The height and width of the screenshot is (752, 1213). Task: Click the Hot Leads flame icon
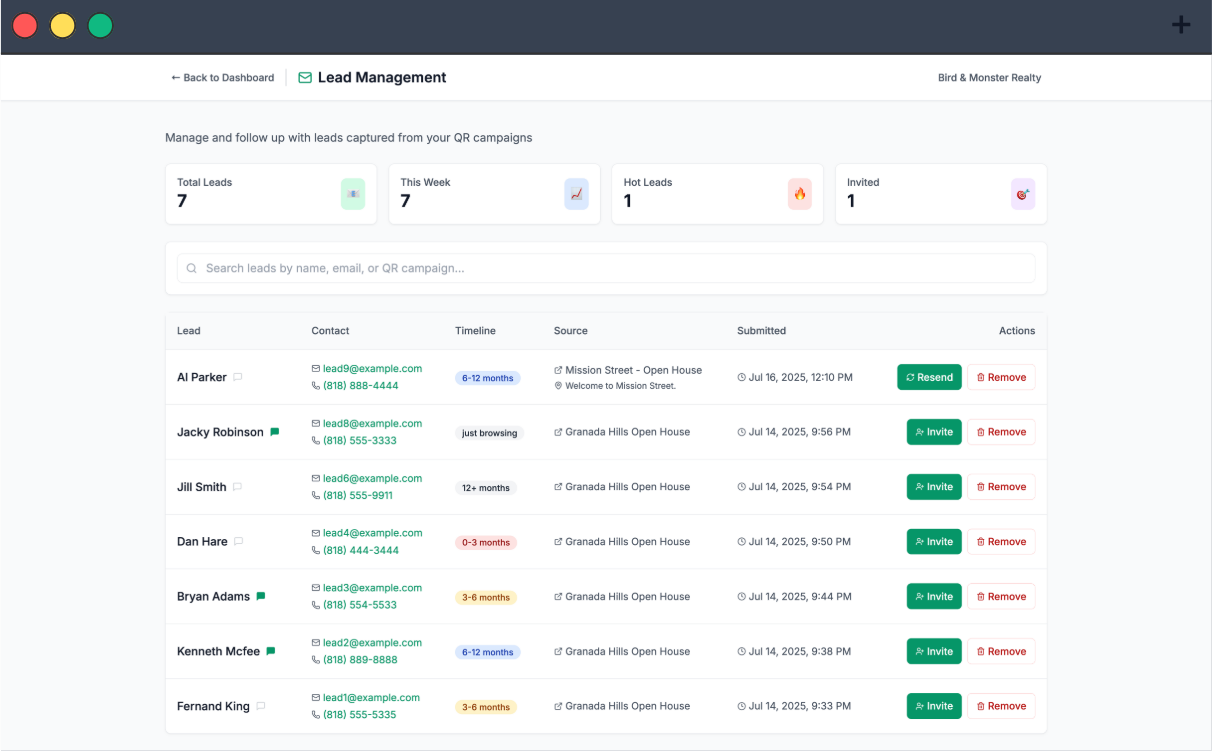point(799,194)
